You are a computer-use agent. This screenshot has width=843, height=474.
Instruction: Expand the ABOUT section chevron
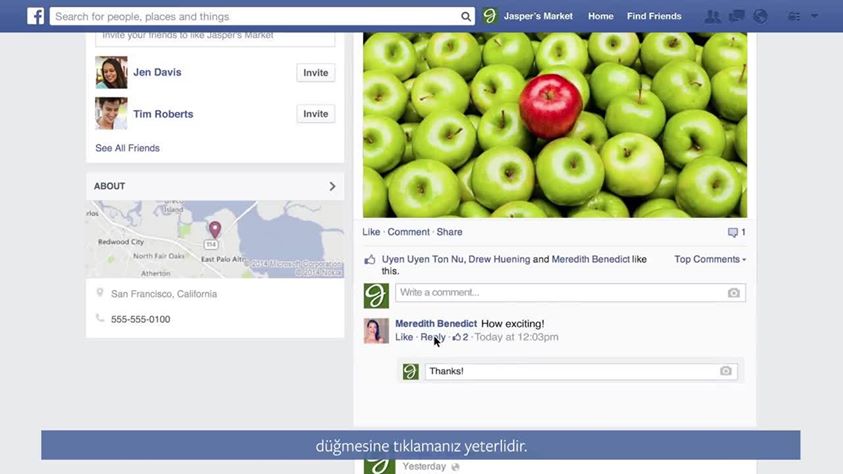click(332, 186)
